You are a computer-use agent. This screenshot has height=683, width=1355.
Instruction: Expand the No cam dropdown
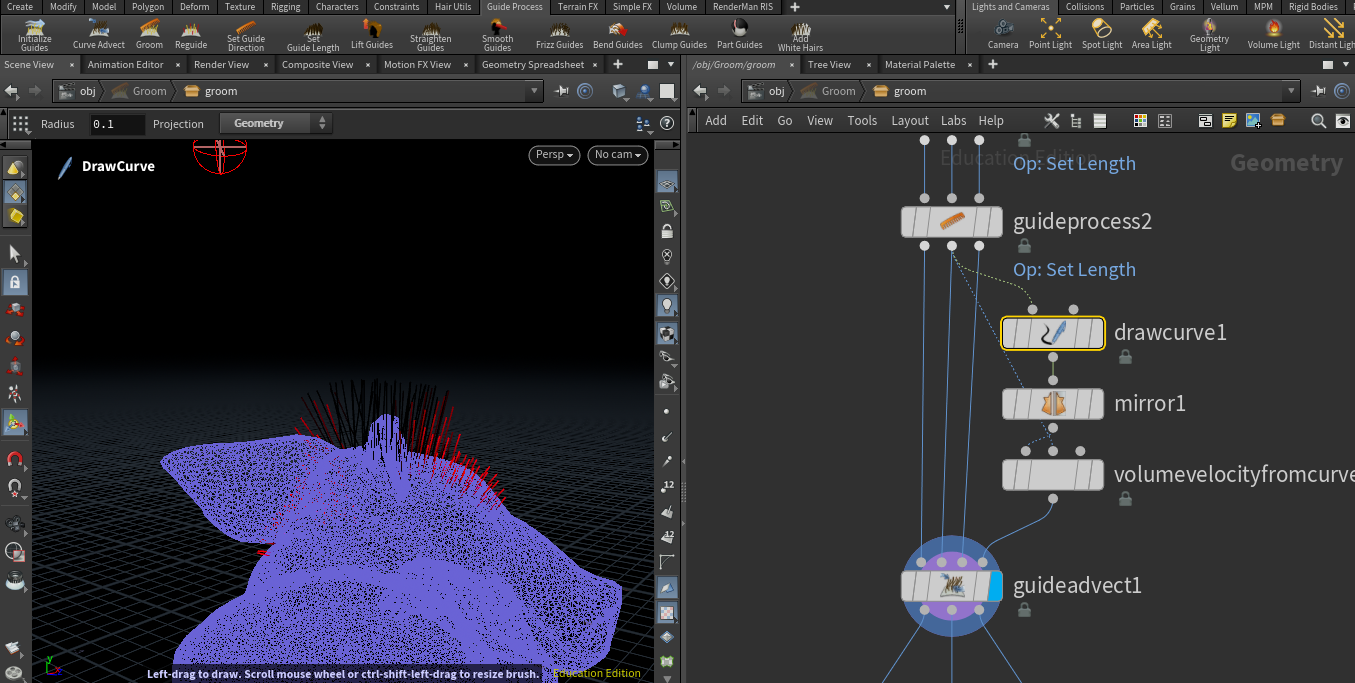coord(618,155)
